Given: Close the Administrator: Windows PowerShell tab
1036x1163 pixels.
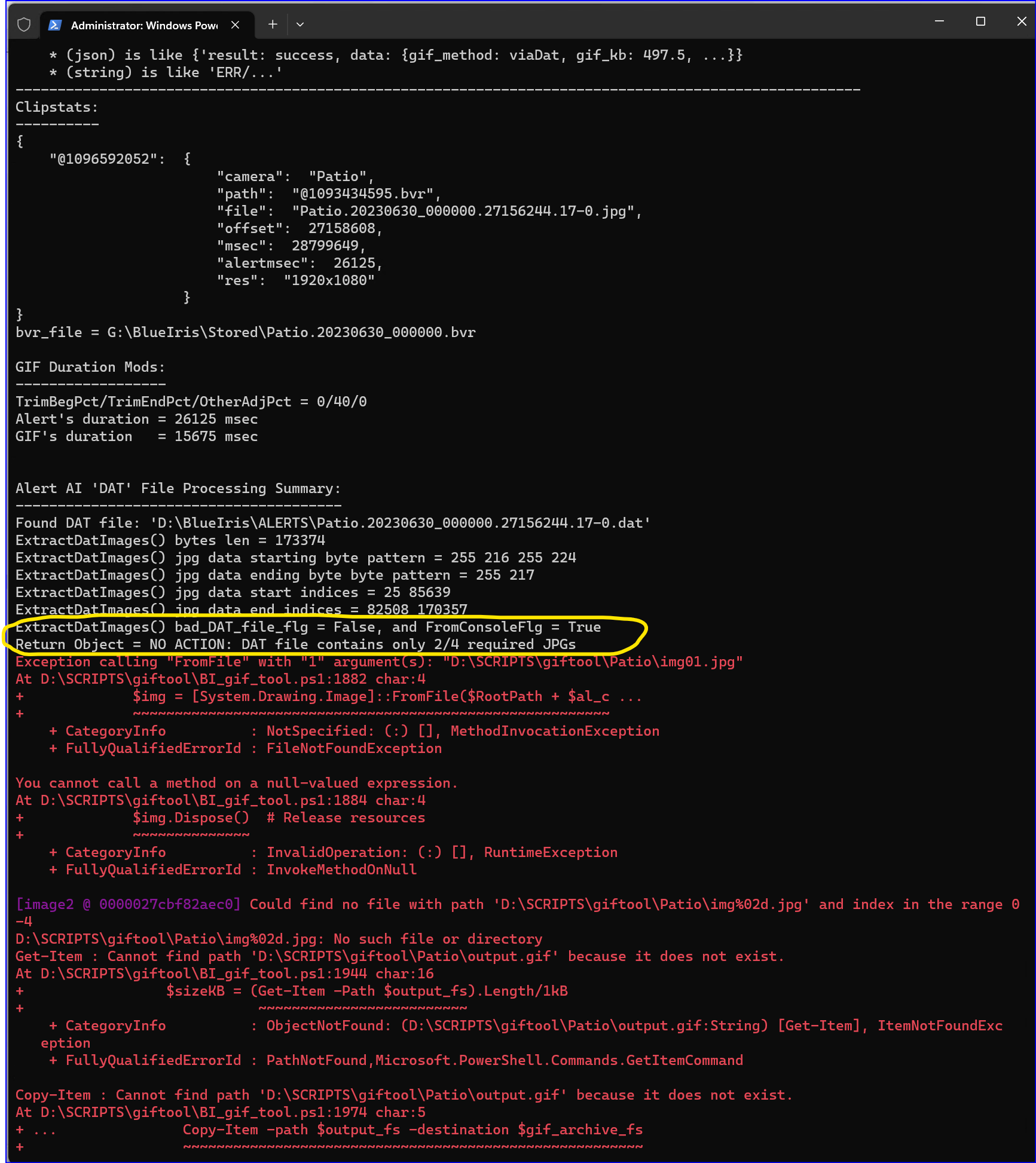Looking at the screenshot, I should [235, 25].
